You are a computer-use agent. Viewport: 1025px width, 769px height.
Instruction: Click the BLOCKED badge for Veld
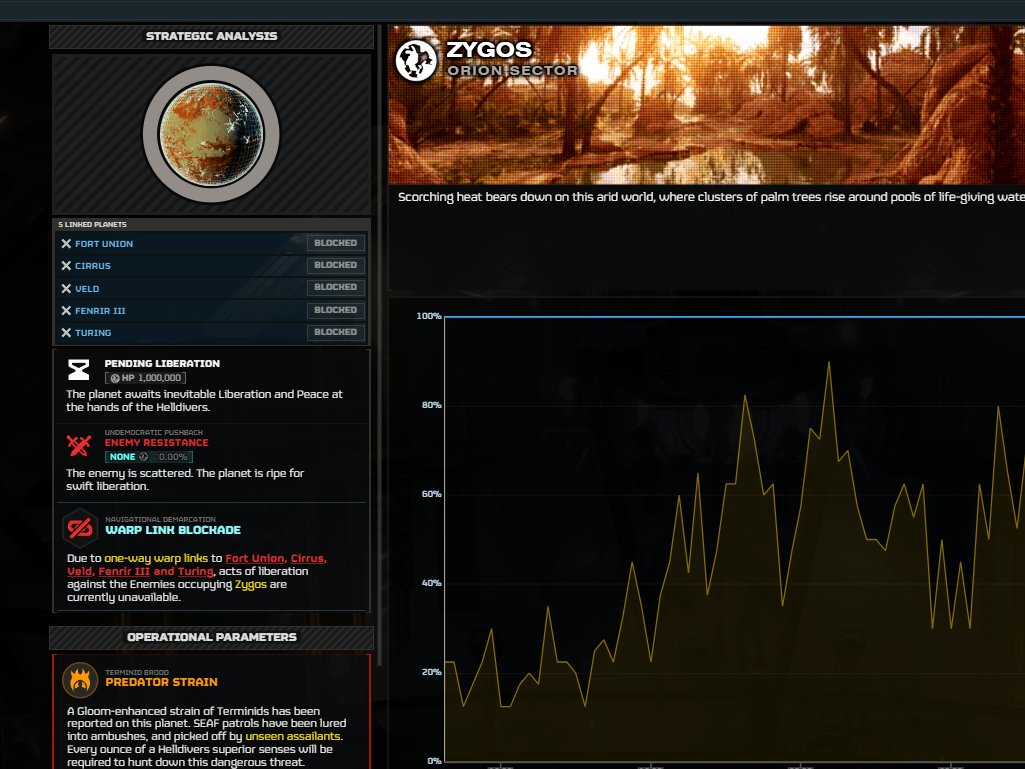tap(336, 288)
